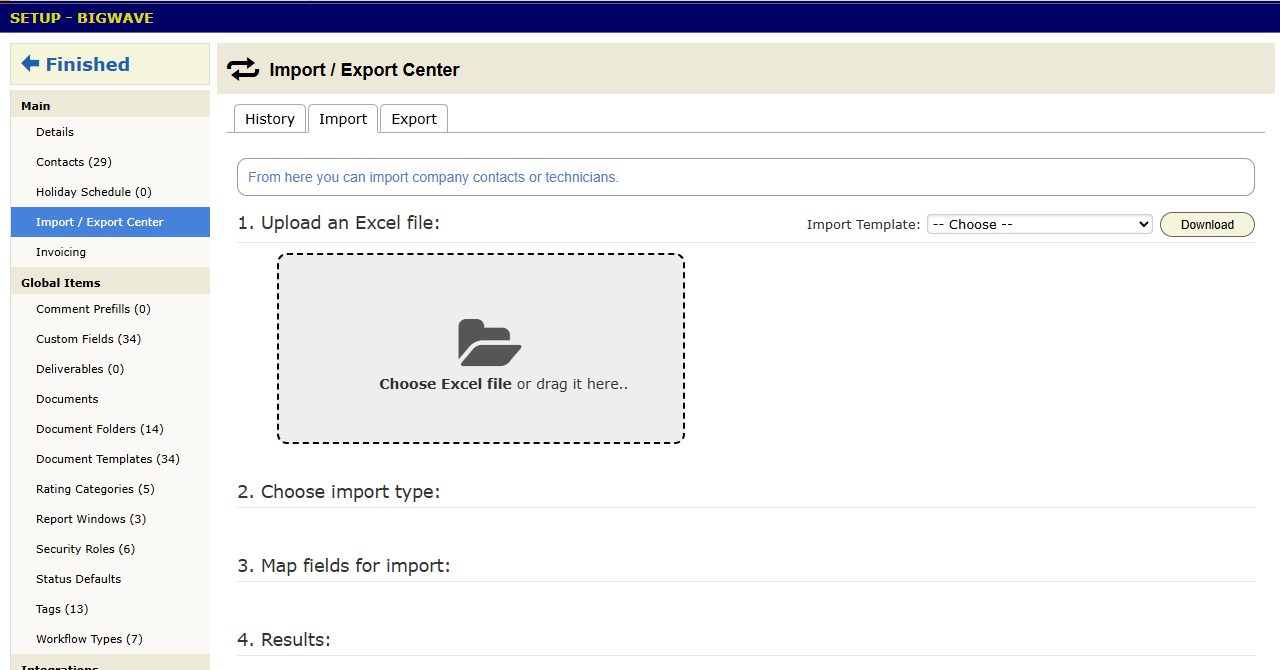The width and height of the screenshot is (1280, 670).
Task: Switch to the History tab
Action: (x=270, y=118)
